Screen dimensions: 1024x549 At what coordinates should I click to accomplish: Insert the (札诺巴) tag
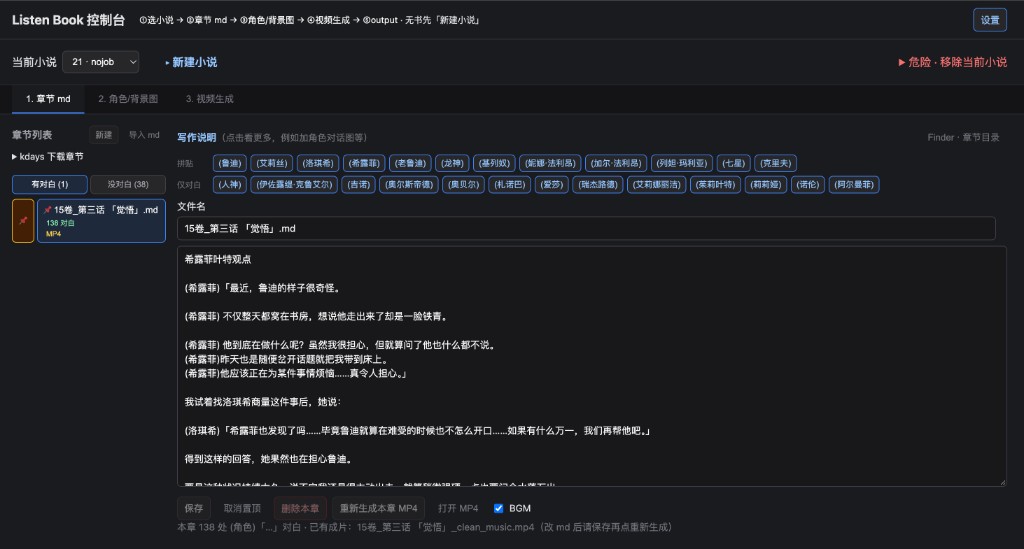[509, 185]
